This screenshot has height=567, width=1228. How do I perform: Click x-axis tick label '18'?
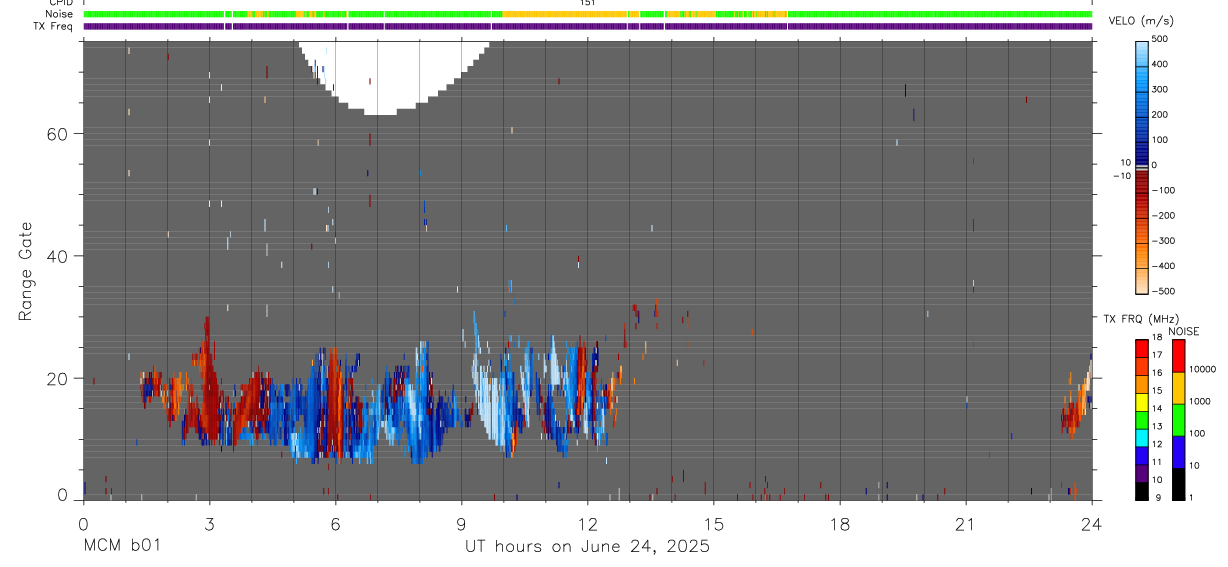[x=839, y=524]
